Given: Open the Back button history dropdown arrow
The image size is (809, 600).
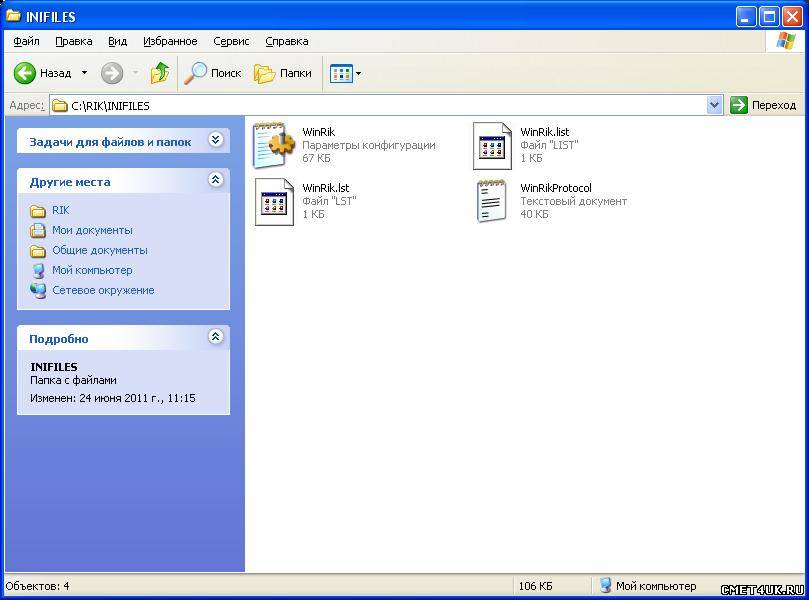Looking at the screenshot, I should [x=84, y=73].
